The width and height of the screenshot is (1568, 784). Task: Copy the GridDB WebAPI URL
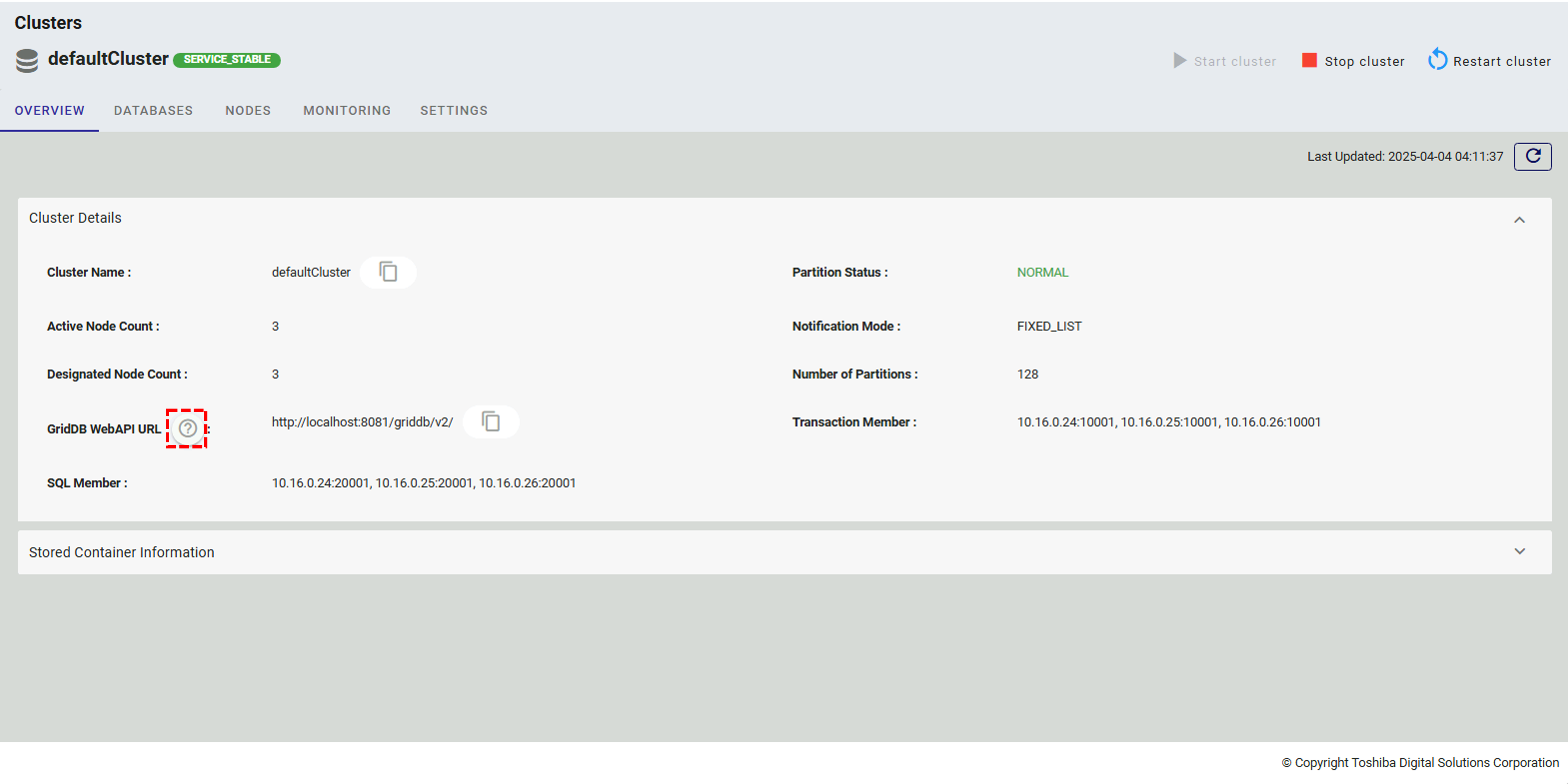(491, 421)
